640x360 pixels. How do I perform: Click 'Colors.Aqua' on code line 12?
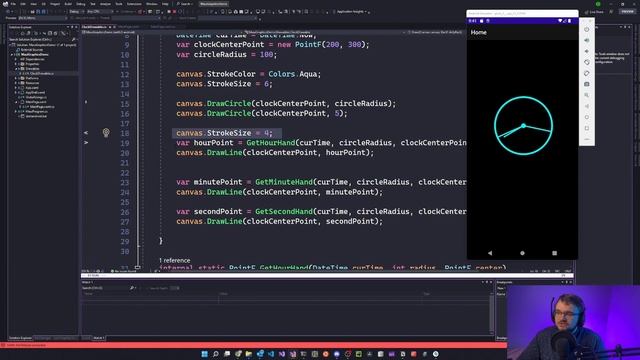(x=294, y=74)
